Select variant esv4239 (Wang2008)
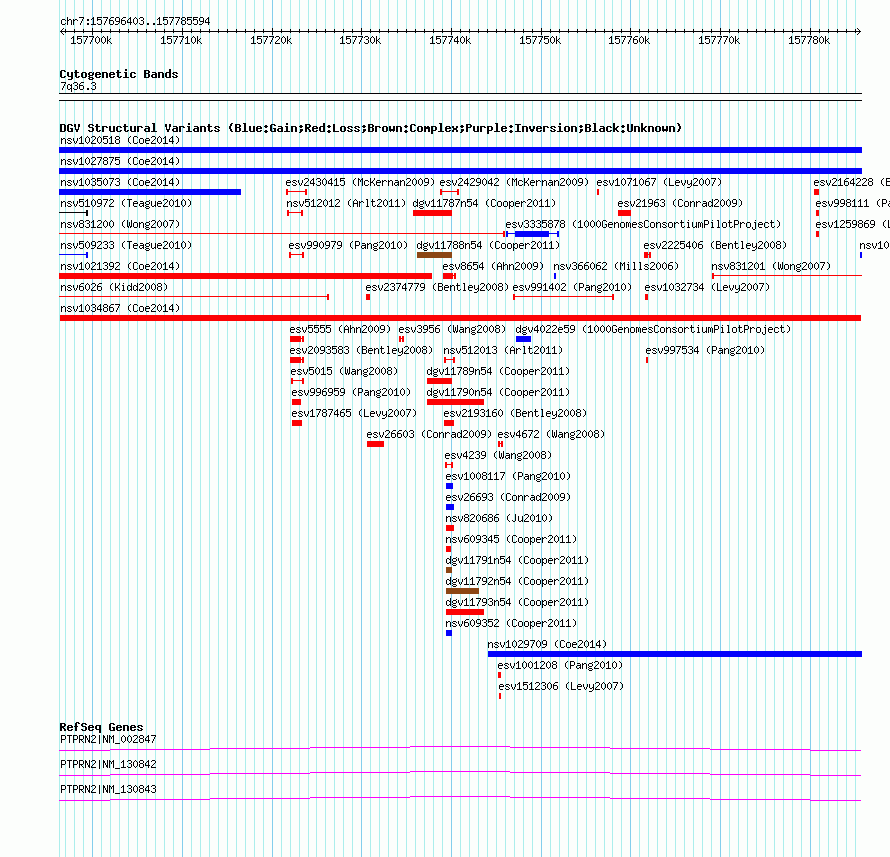890x857 pixels. pos(498,455)
